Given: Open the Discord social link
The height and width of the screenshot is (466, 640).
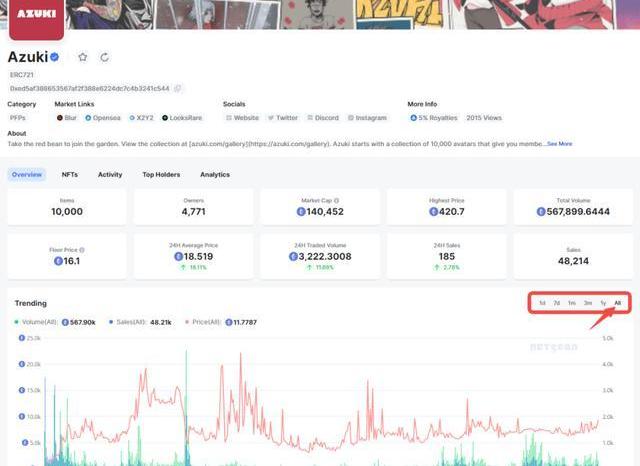Looking at the screenshot, I should pos(323,118).
